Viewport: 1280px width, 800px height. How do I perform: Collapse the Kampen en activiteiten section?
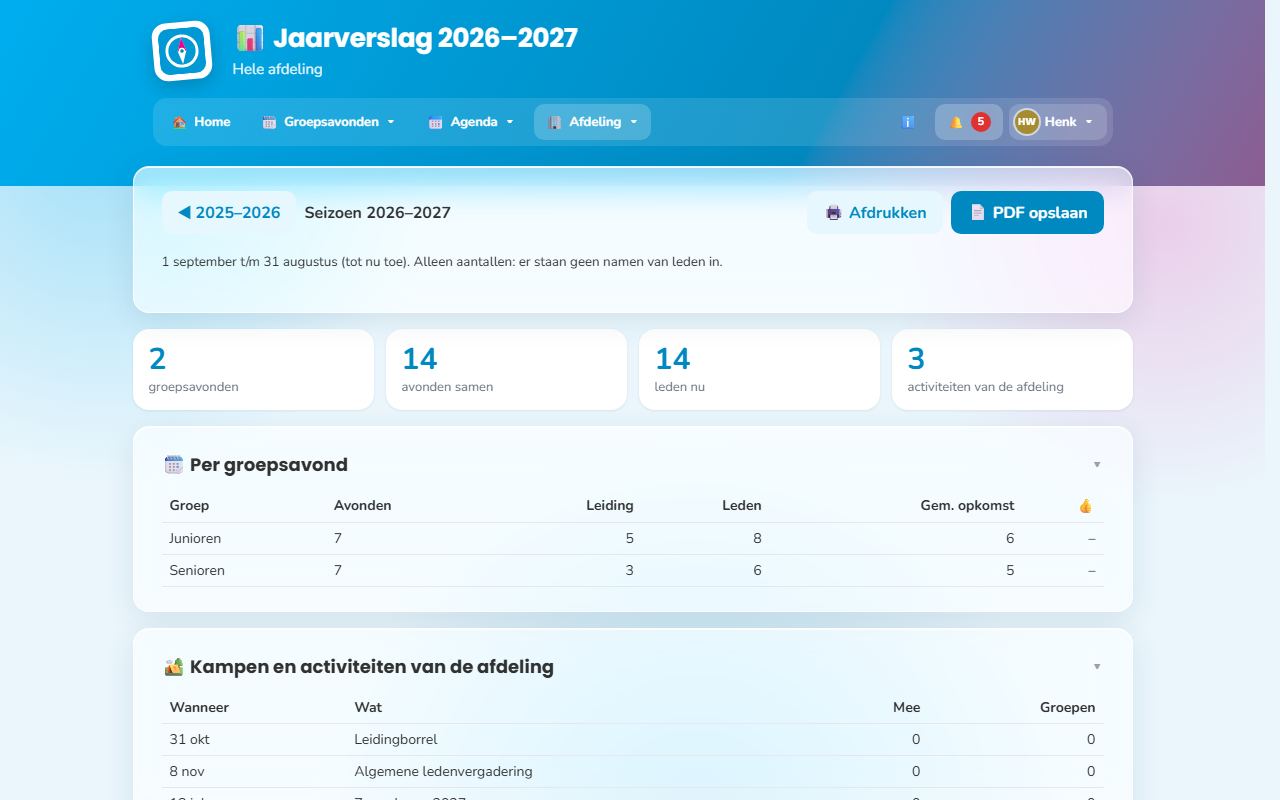[1097, 667]
